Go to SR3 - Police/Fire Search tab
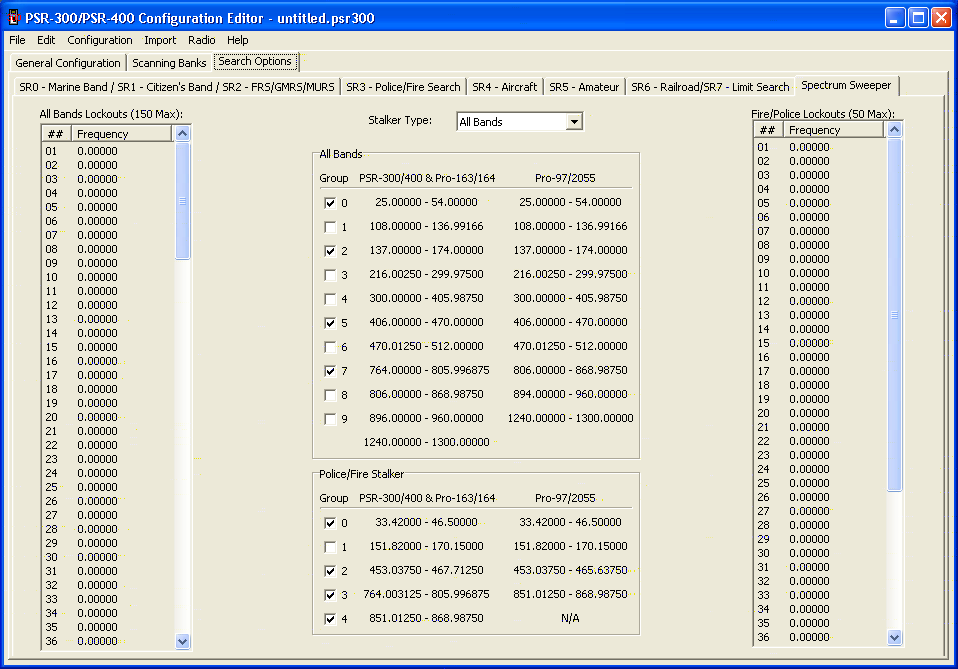Viewport: 958px width, 669px height. pyautogui.click(x=403, y=87)
